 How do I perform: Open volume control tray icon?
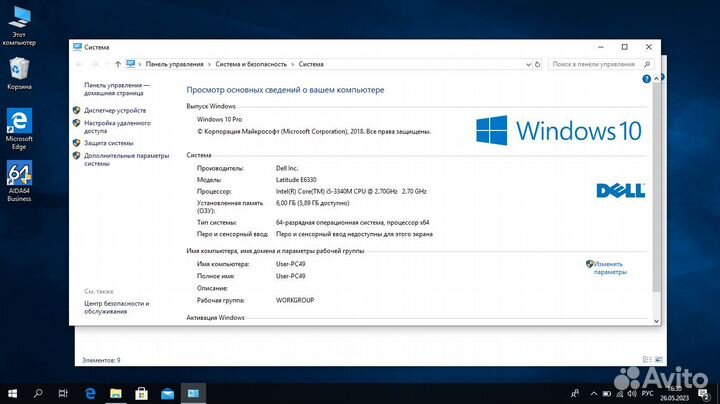point(632,393)
